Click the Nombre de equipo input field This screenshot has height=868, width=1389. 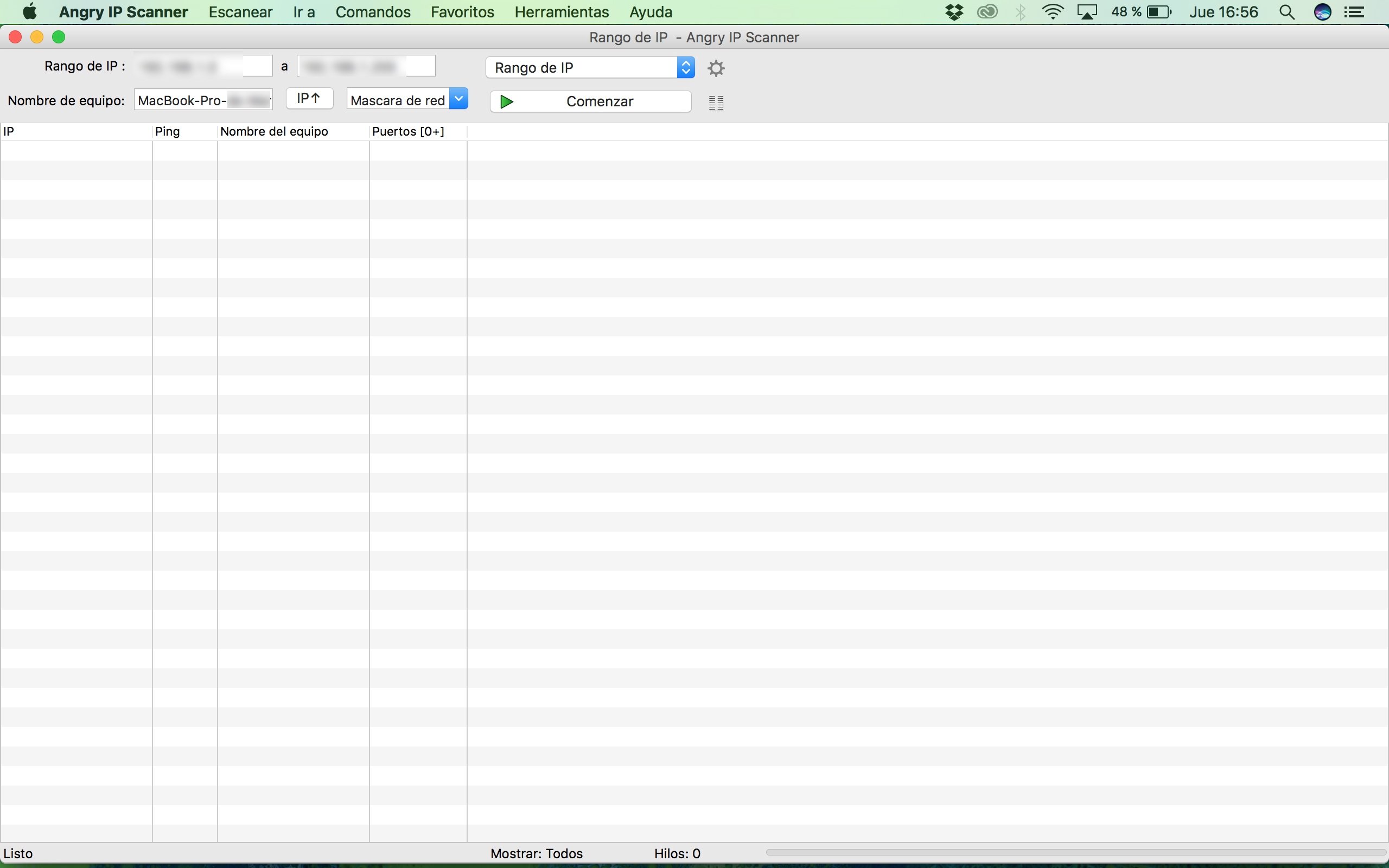(203, 100)
